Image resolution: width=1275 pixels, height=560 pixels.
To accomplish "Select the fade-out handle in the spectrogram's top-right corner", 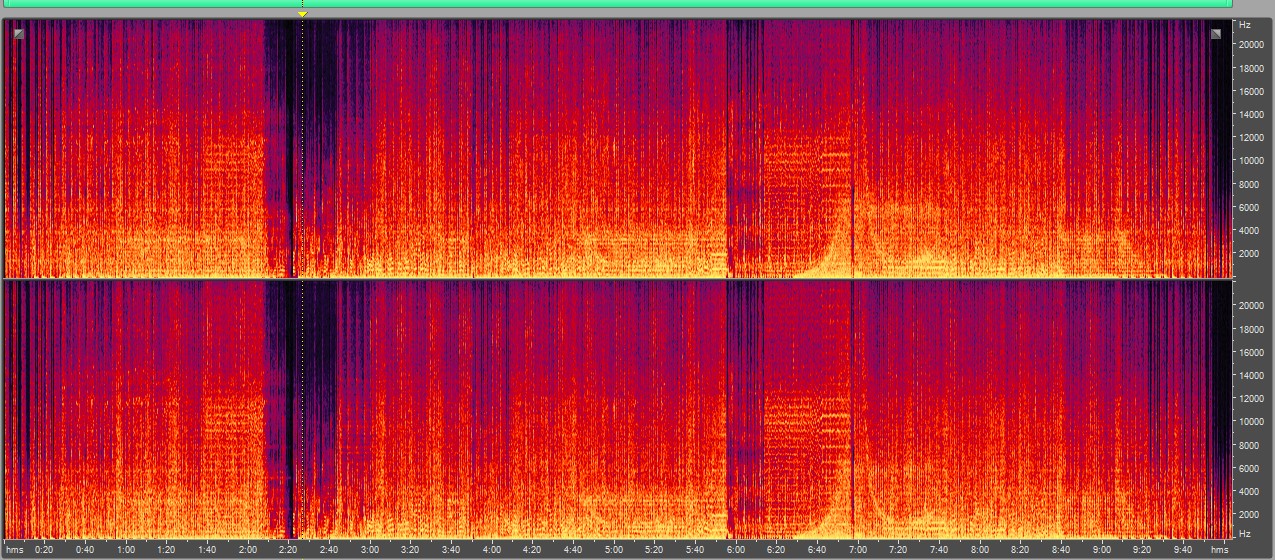I will pyautogui.click(x=1215, y=34).
